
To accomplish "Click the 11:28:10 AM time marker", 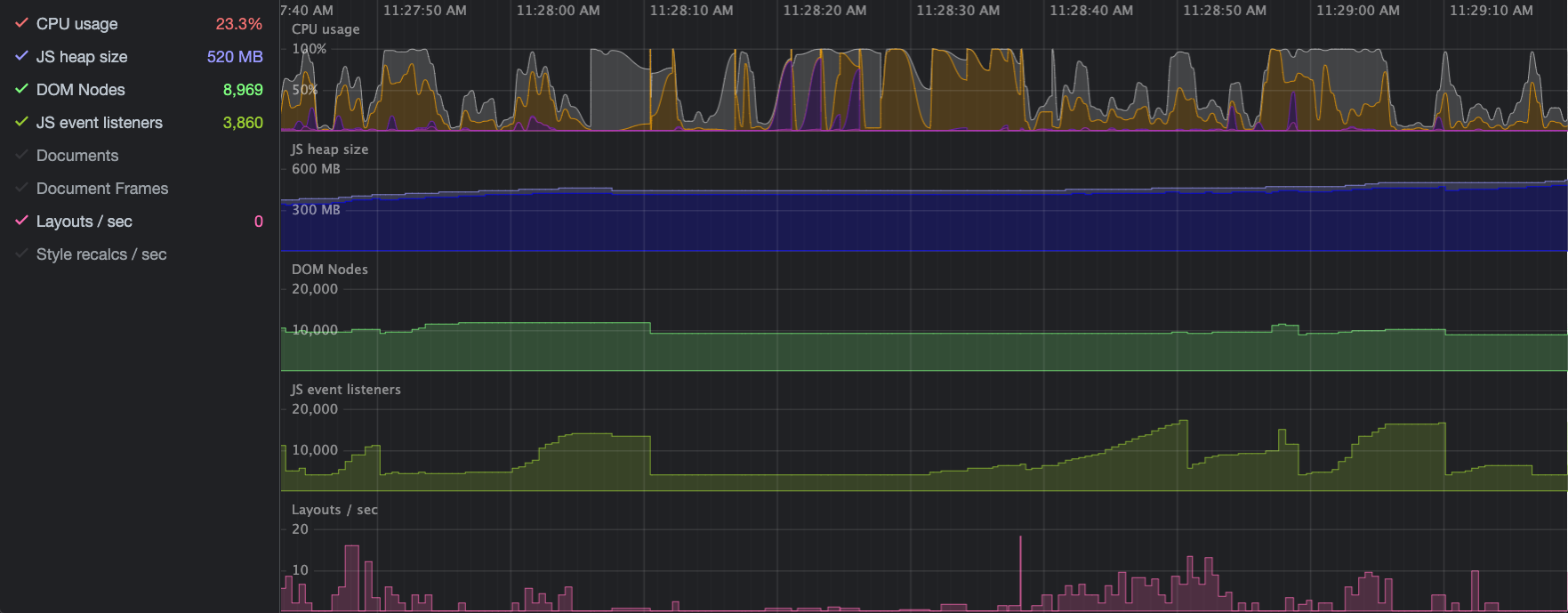I will [692, 11].
